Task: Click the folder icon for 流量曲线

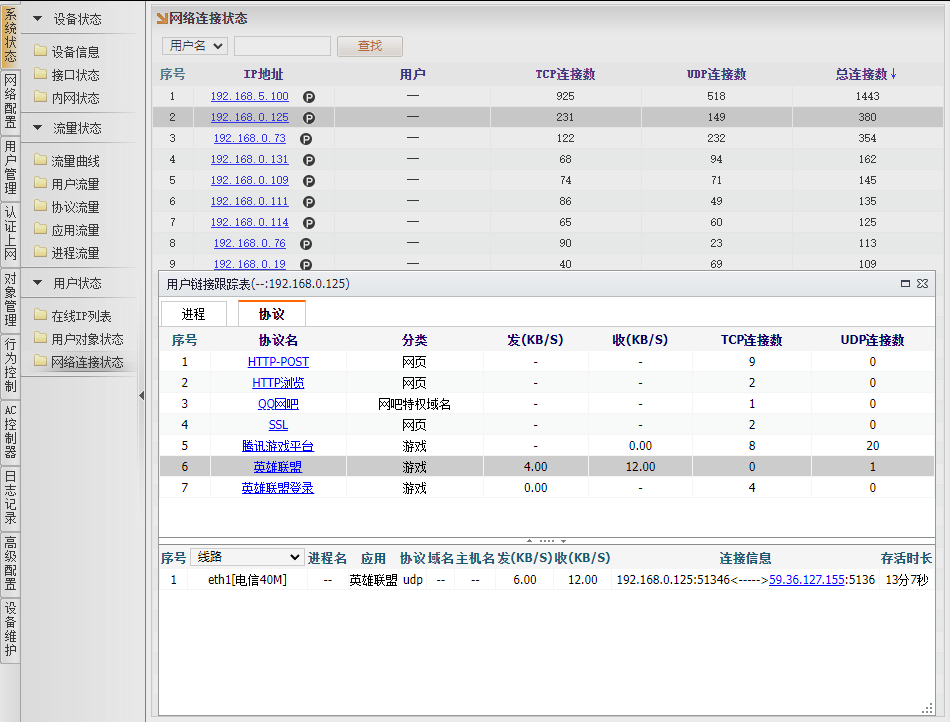Action: tap(40, 161)
